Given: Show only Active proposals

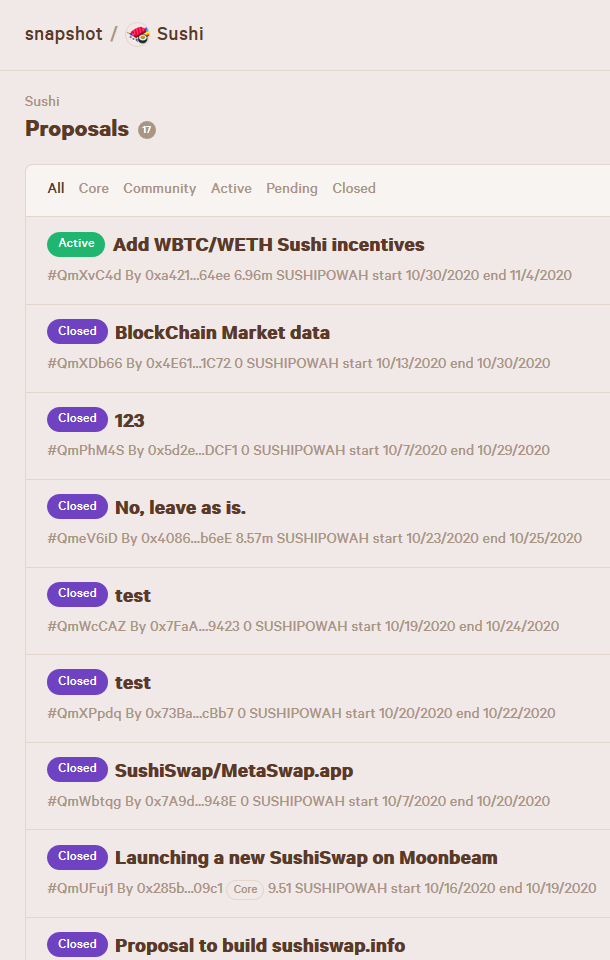Looking at the screenshot, I should click(231, 189).
